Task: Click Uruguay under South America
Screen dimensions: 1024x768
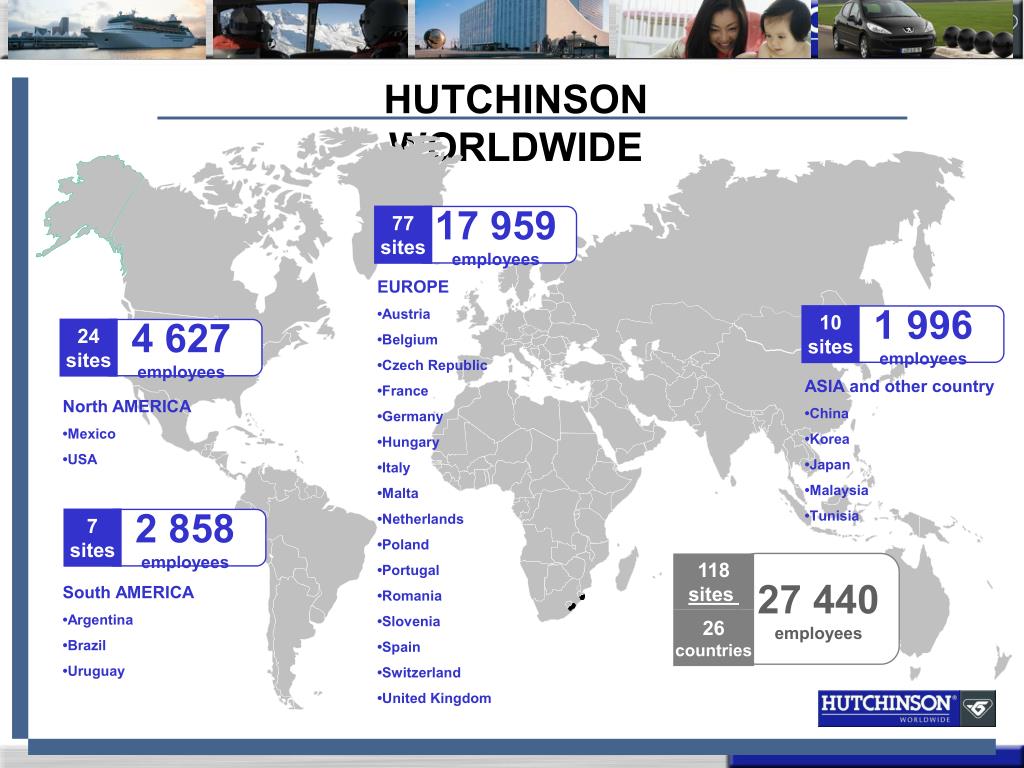Action: (x=93, y=671)
